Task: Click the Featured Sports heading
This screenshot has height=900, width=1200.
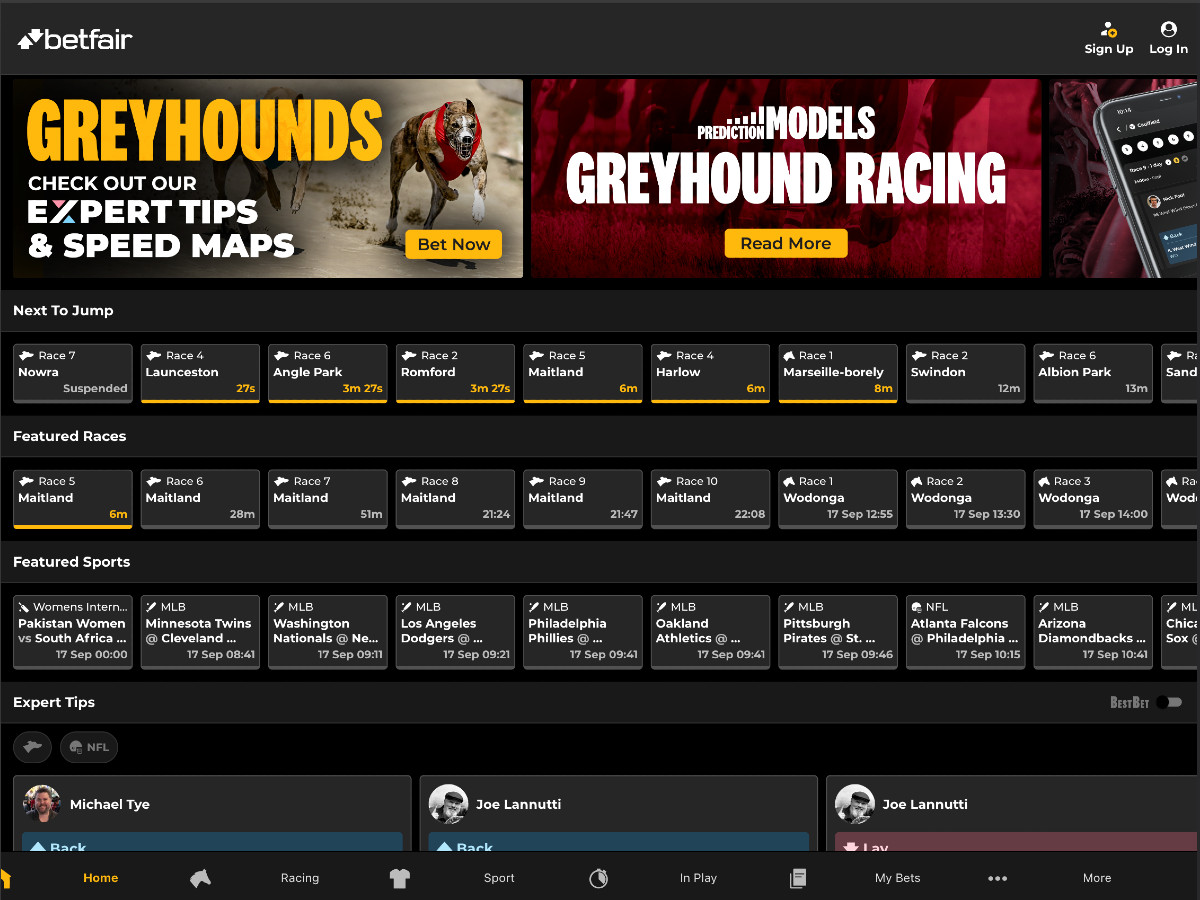Action: pos(72,562)
